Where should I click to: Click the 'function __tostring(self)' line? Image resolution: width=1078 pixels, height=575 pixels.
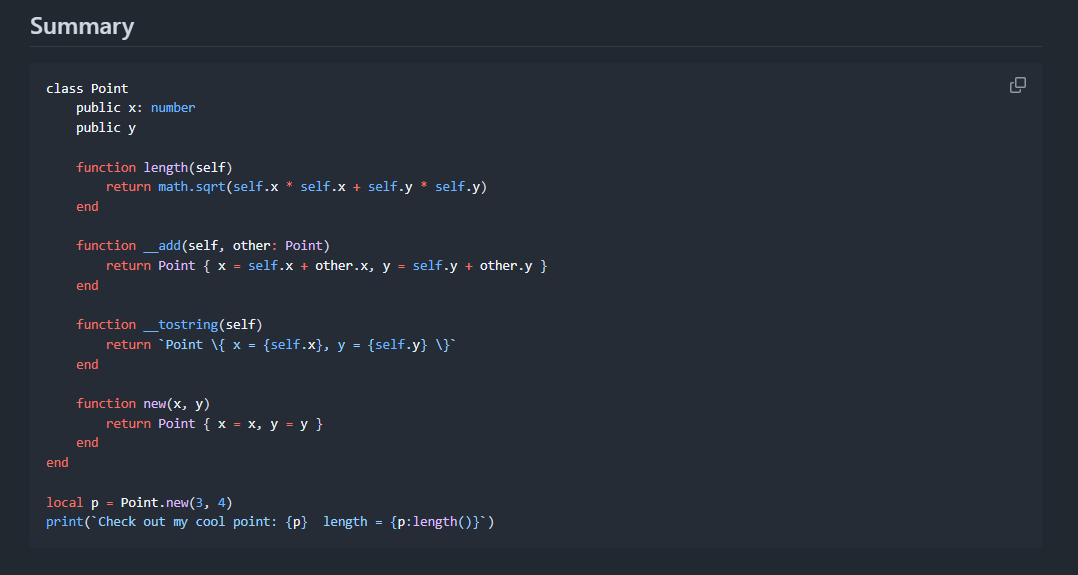click(169, 325)
